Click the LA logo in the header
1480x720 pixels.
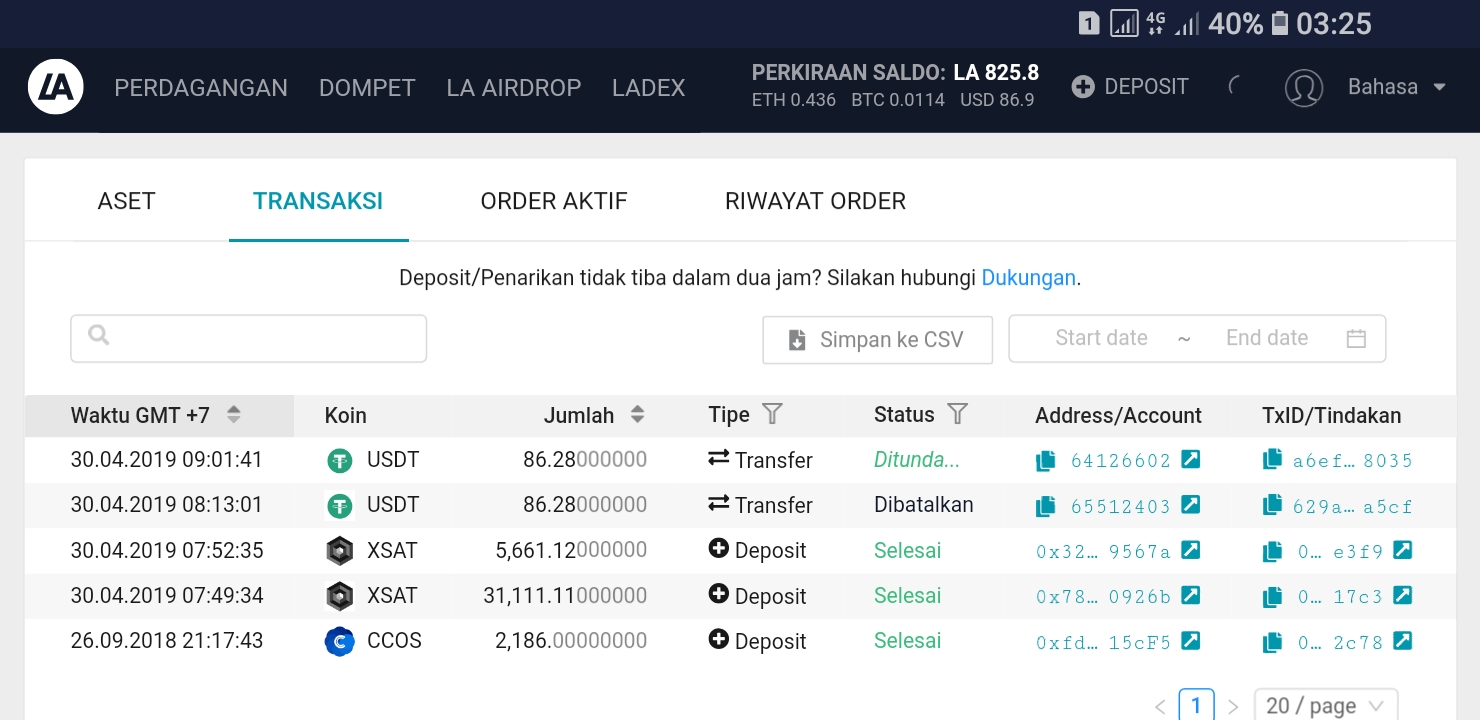pos(56,88)
